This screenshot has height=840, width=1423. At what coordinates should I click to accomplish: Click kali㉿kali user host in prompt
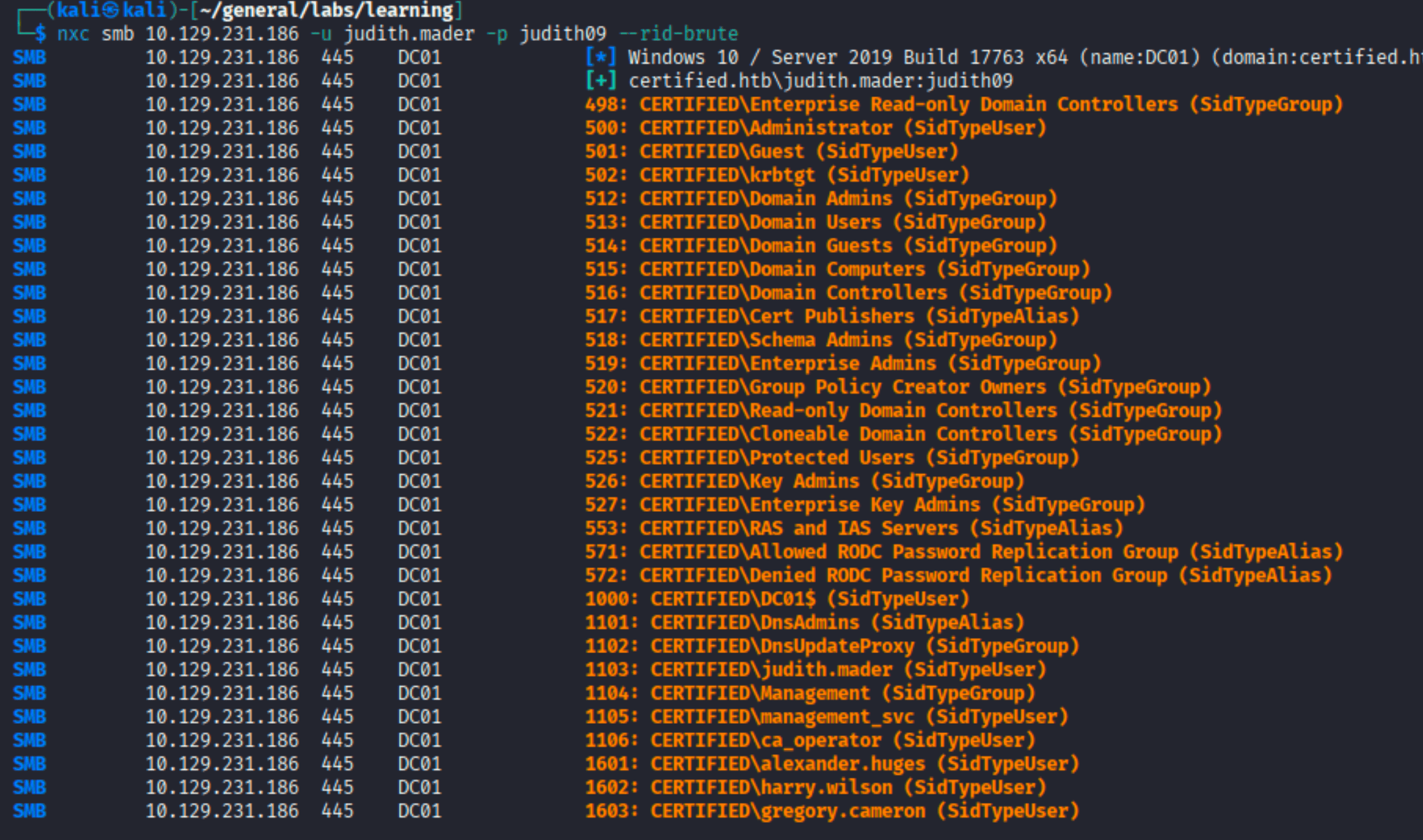click(x=112, y=10)
